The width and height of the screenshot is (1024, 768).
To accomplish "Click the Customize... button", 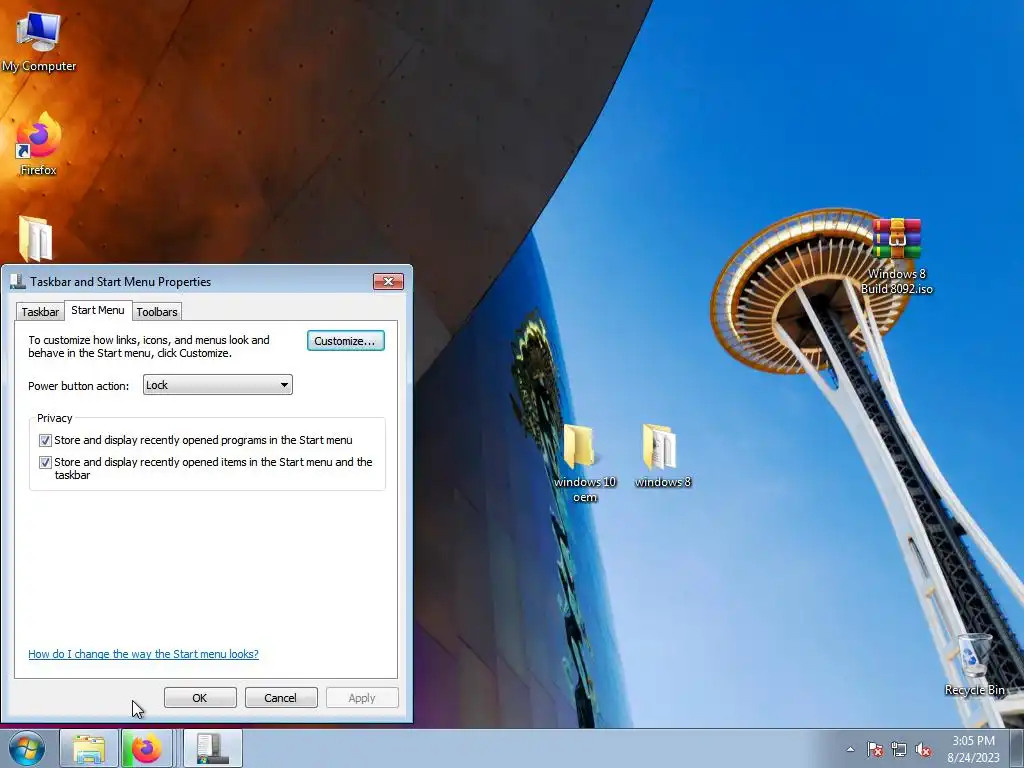I will pyautogui.click(x=345, y=341).
